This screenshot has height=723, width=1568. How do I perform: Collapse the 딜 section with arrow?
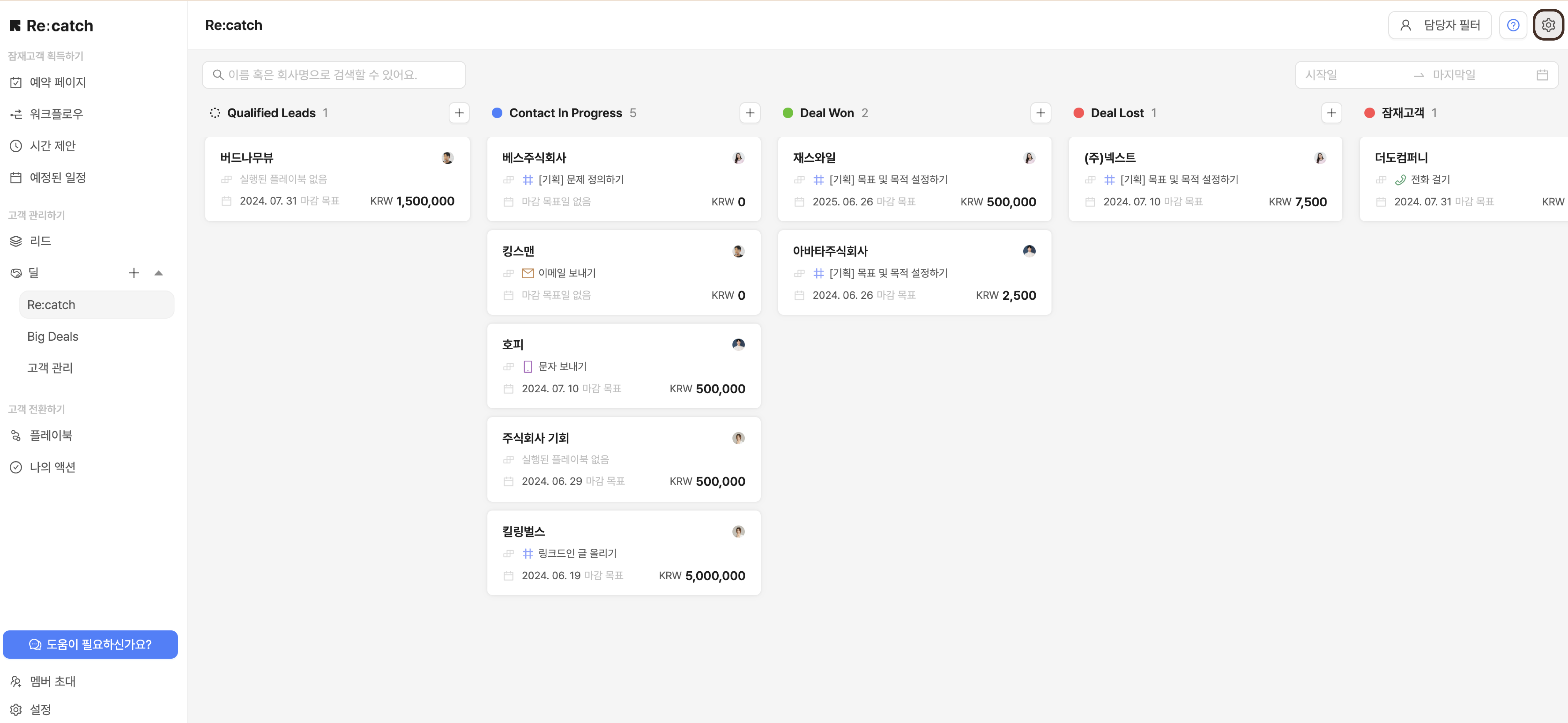pyautogui.click(x=158, y=273)
